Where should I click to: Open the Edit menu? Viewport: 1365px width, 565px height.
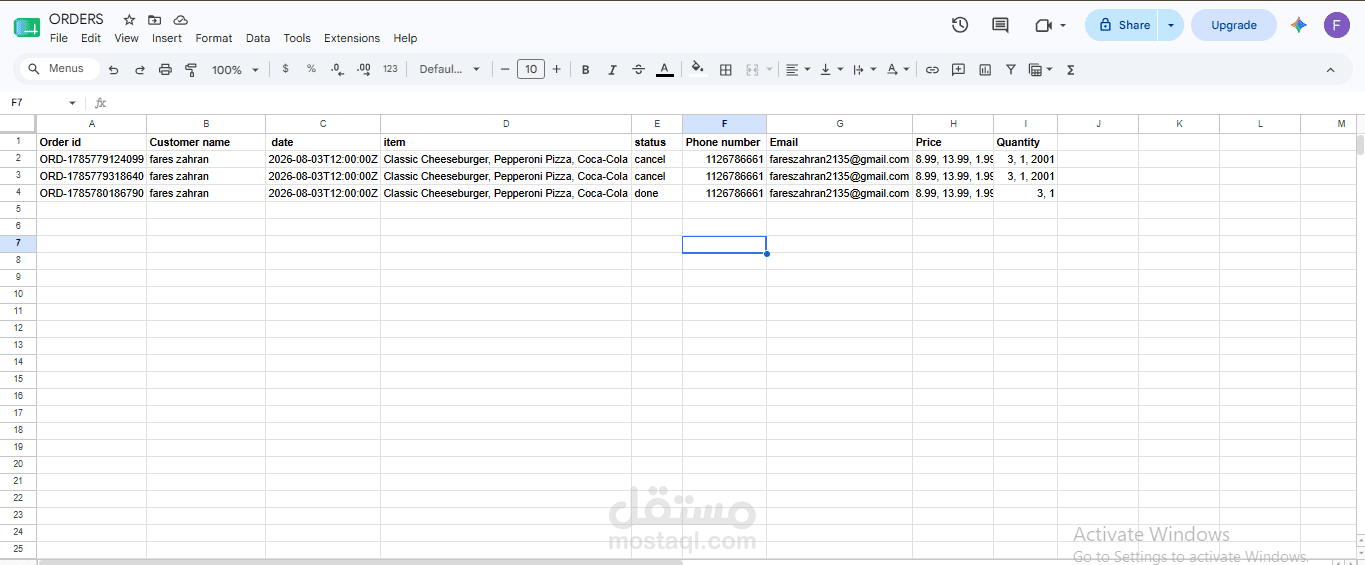click(x=91, y=38)
